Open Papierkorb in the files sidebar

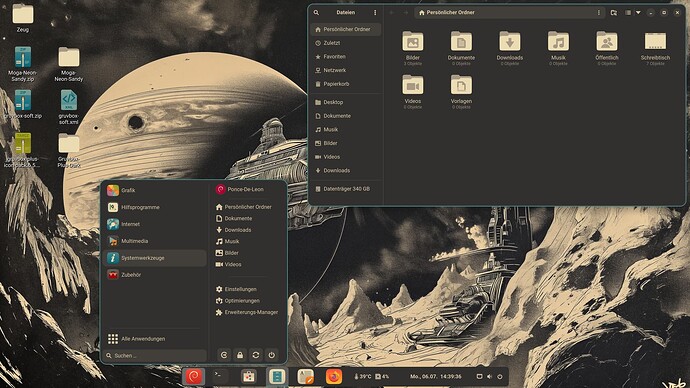[346, 84]
